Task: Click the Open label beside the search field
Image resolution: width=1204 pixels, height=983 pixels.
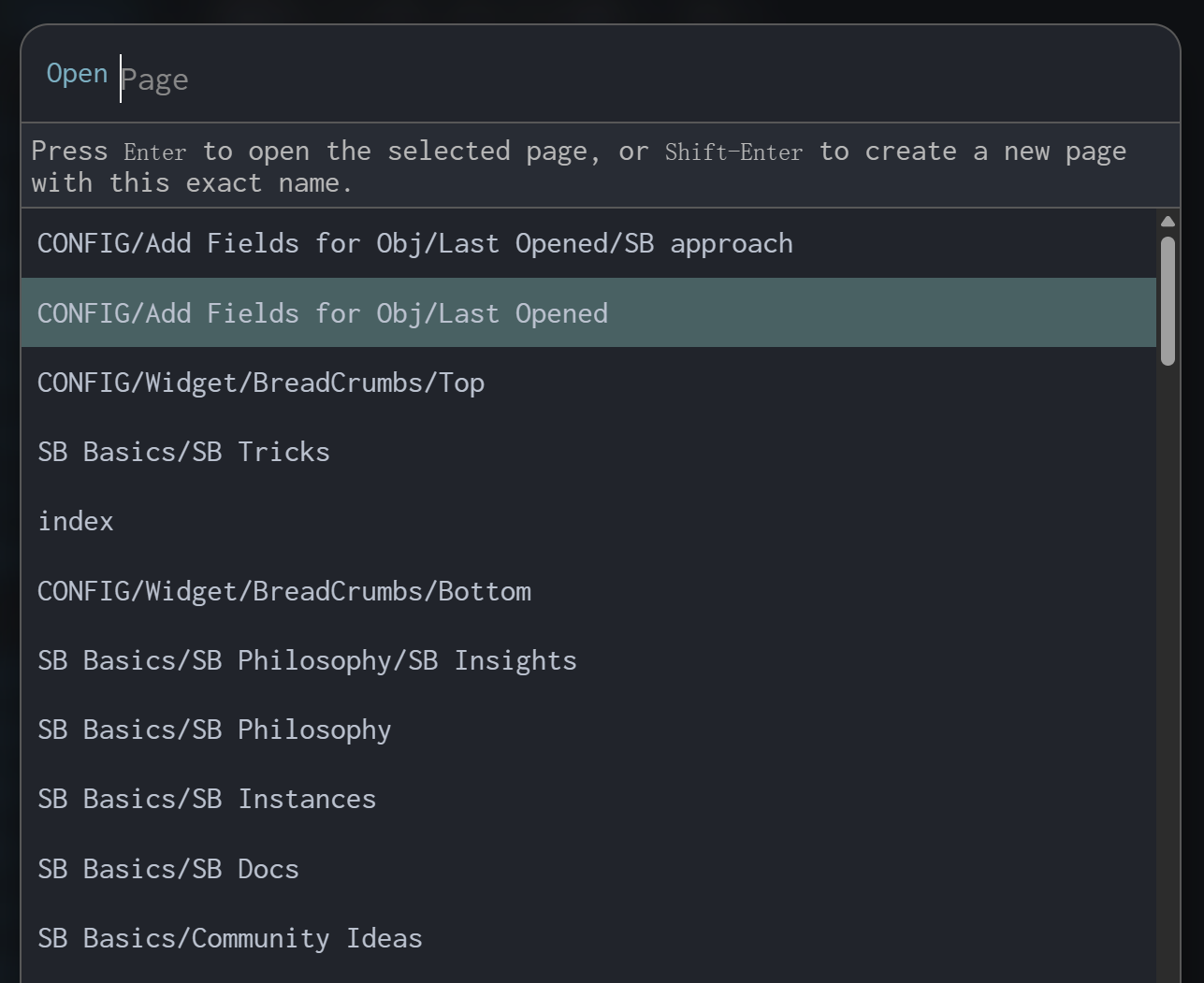Action: 77,74
